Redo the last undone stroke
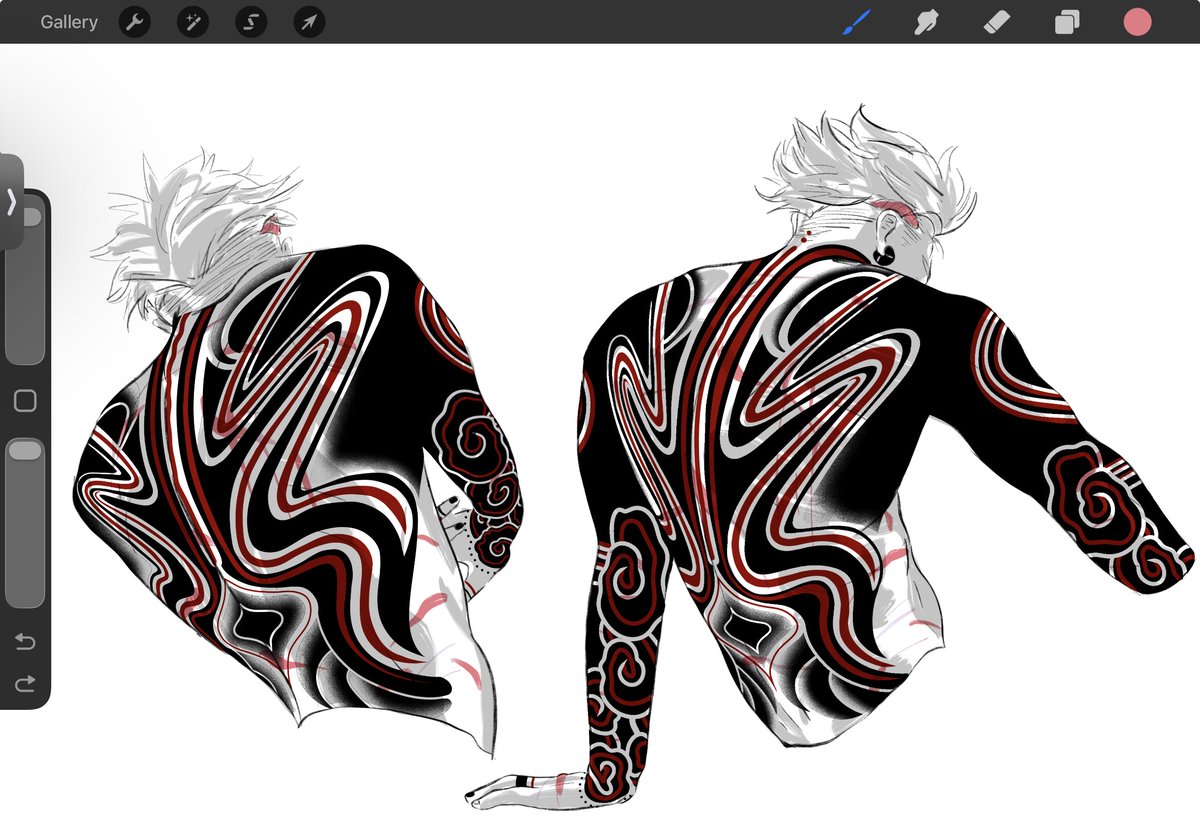 tap(25, 684)
